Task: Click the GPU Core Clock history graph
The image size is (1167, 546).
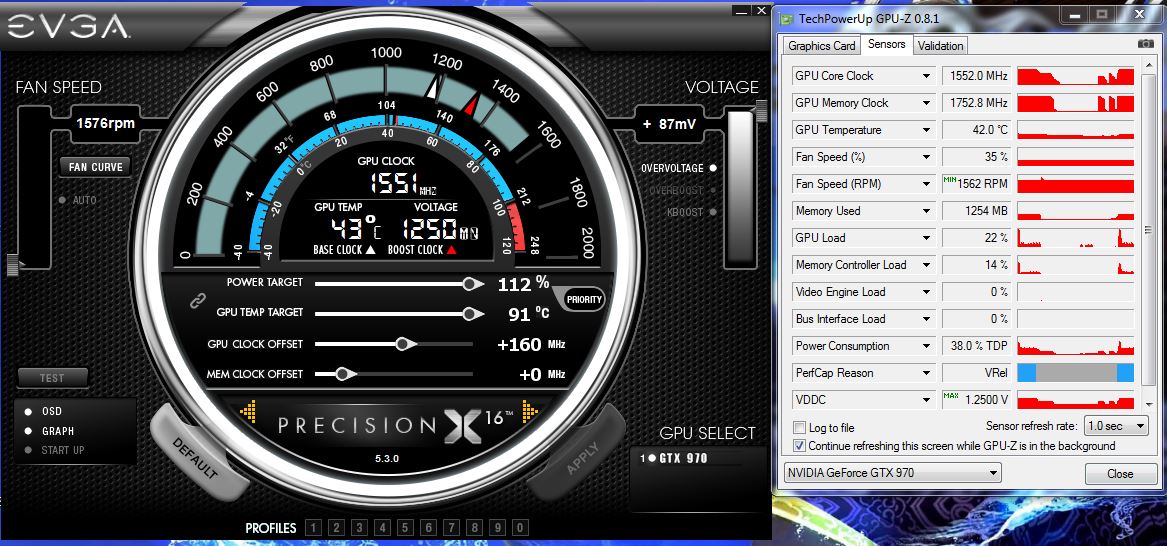Action: coord(1075,76)
